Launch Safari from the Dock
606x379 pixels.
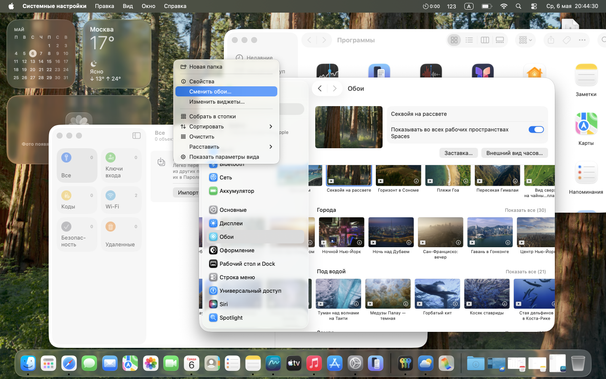click(x=69, y=364)
